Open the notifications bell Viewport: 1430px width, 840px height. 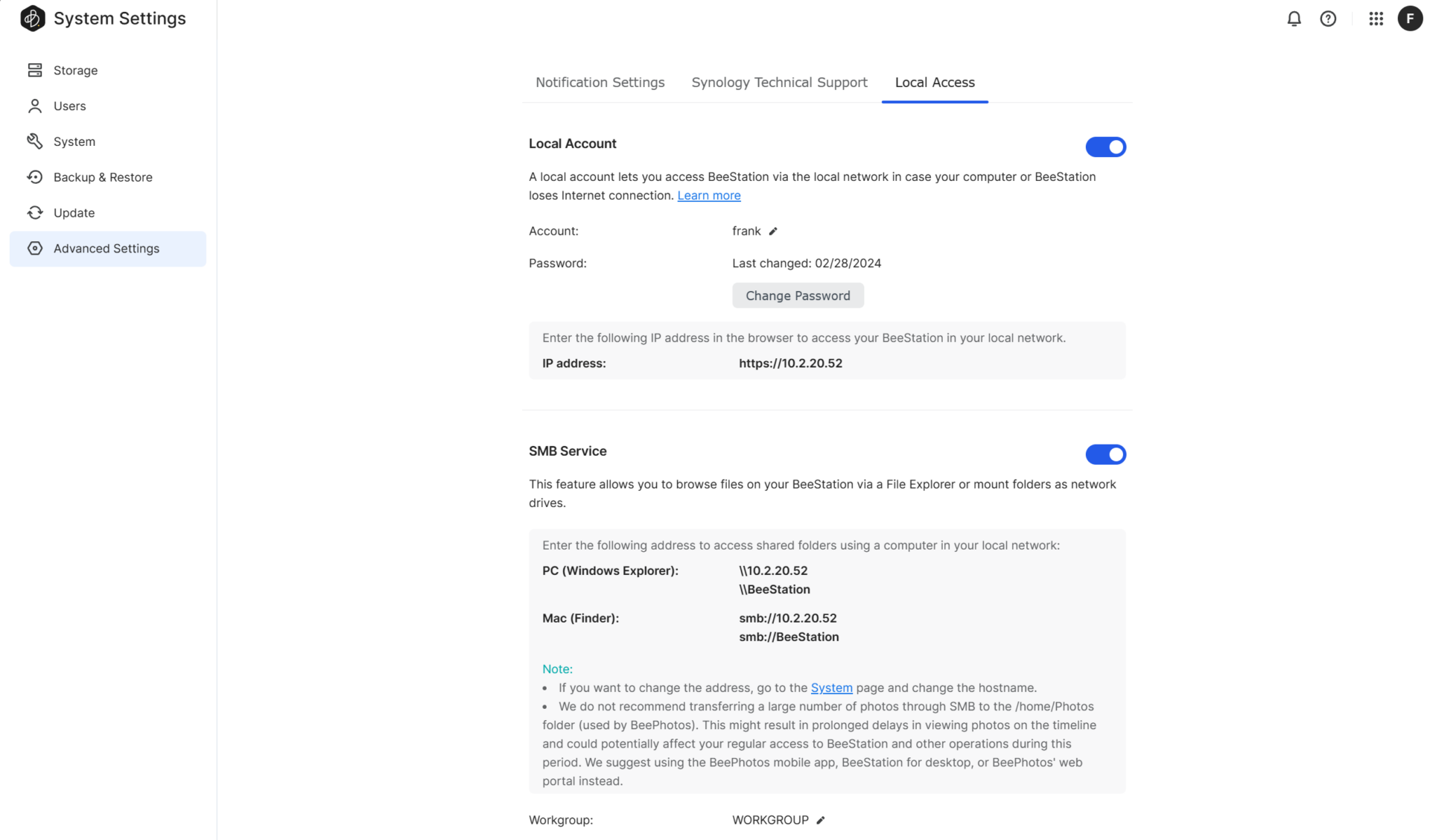[x=1294, y=19]
